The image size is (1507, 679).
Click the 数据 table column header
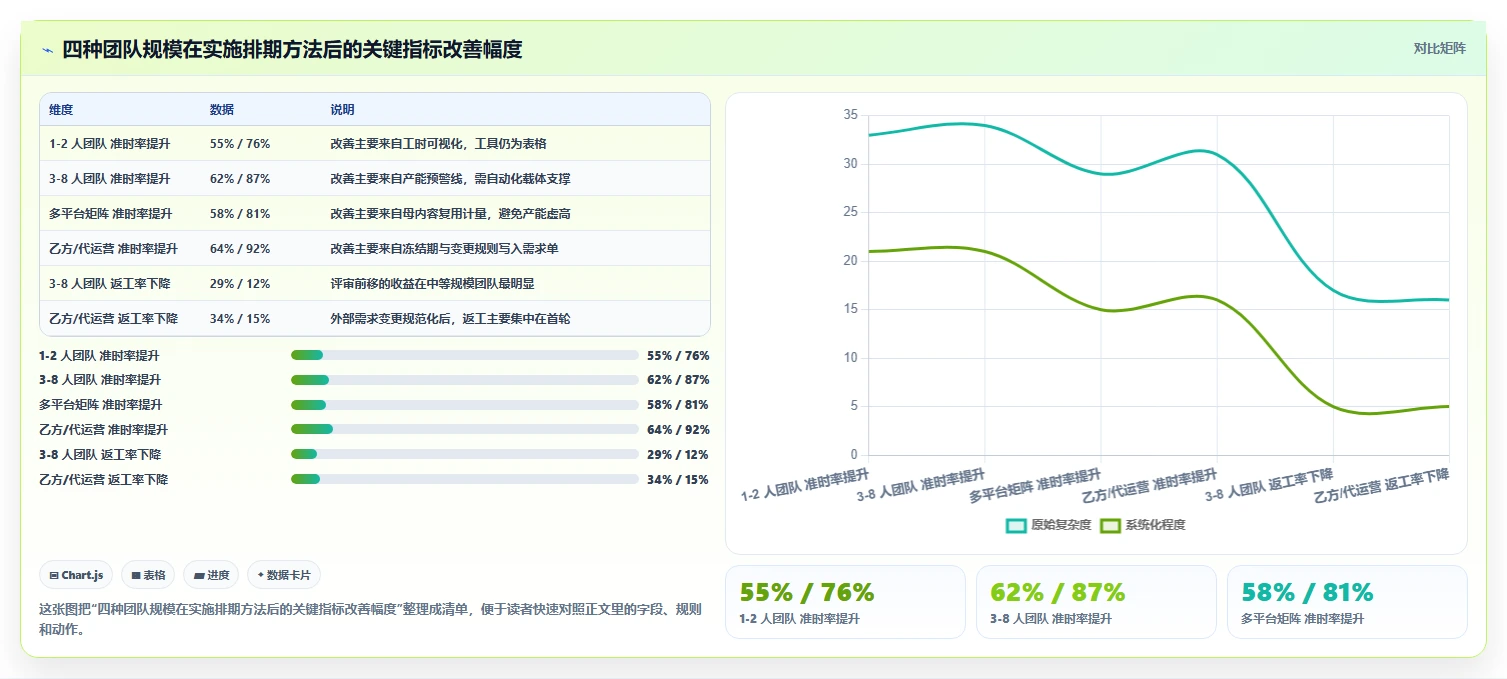(222, 110)
